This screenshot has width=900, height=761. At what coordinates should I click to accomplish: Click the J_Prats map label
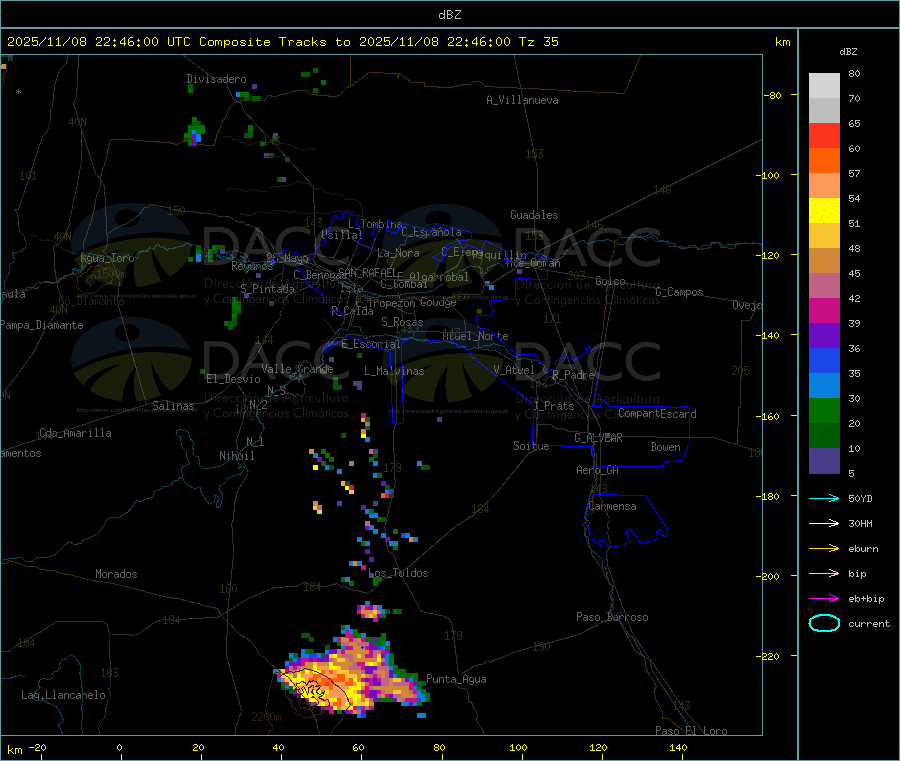554,406
